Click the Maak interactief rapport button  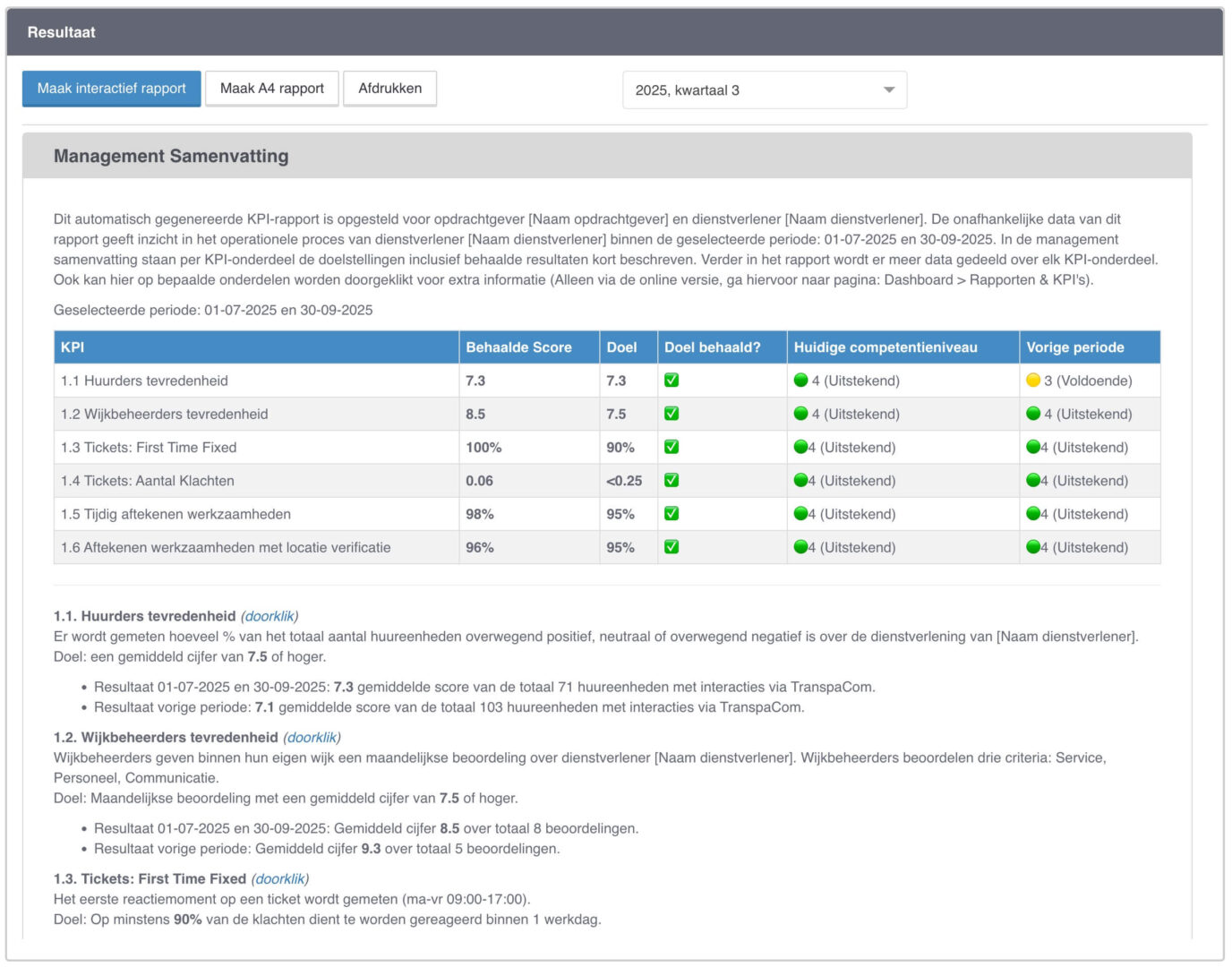click(x=112, y=89)
